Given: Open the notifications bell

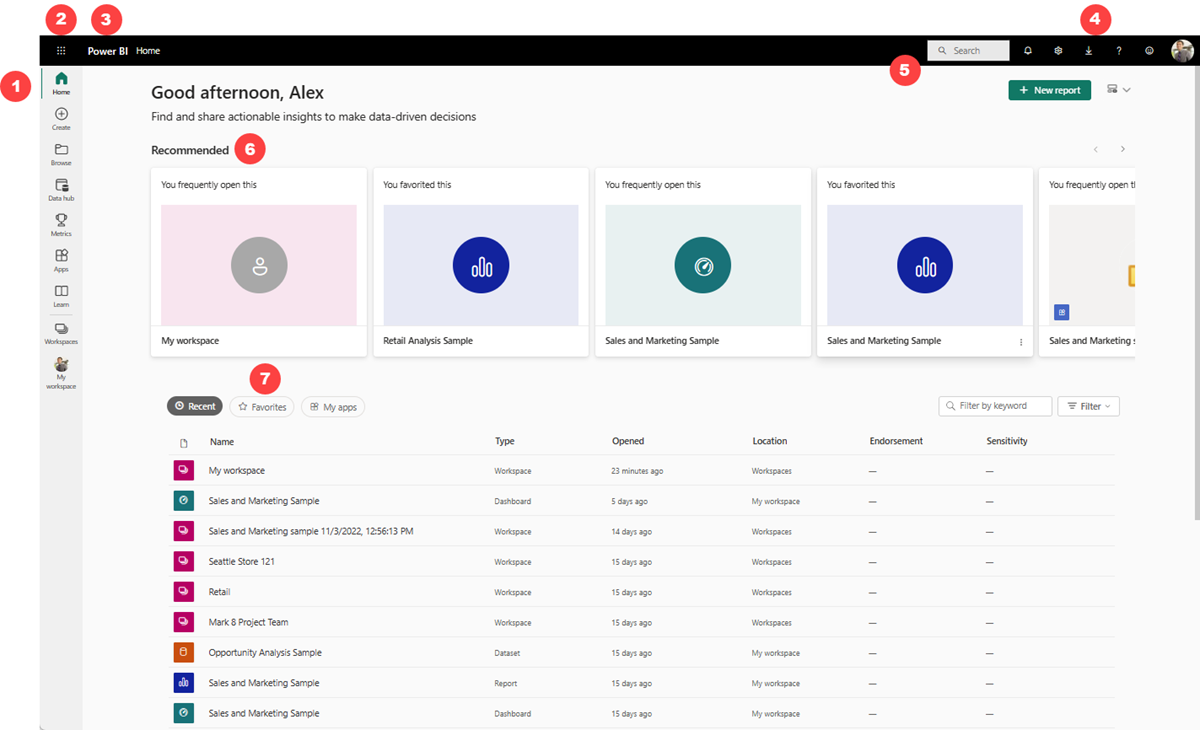Looking at the screenshot, I should [1028, 50].
